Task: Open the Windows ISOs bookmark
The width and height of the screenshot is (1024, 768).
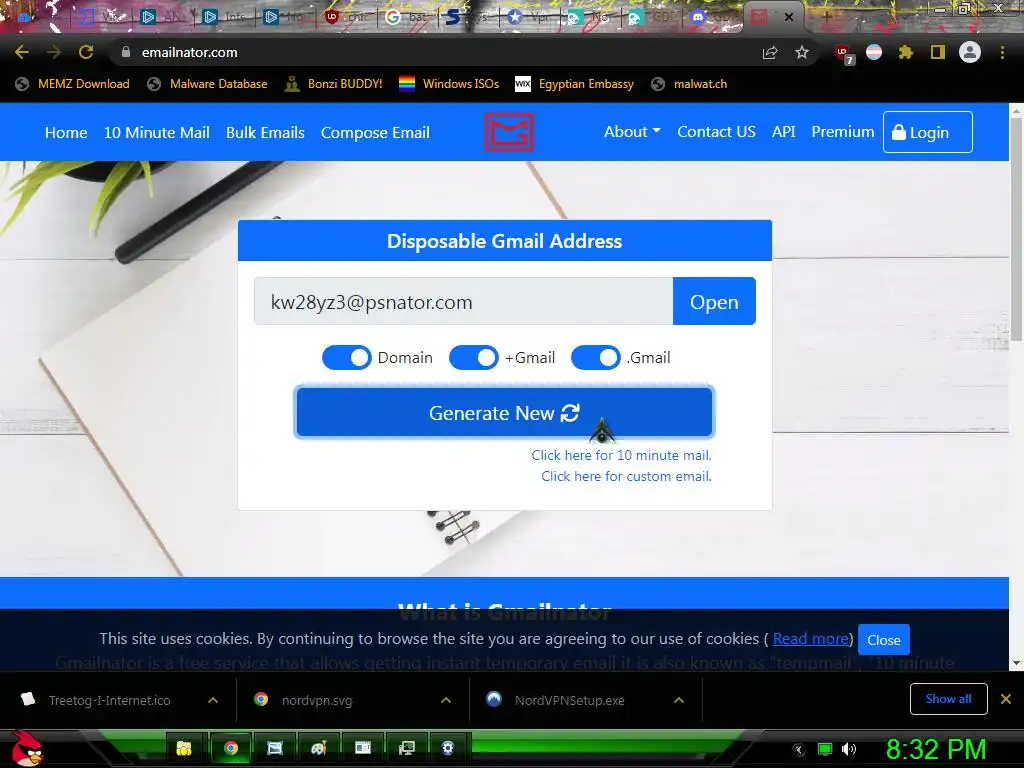Action: pyautogui.click(x=449, y=84)
